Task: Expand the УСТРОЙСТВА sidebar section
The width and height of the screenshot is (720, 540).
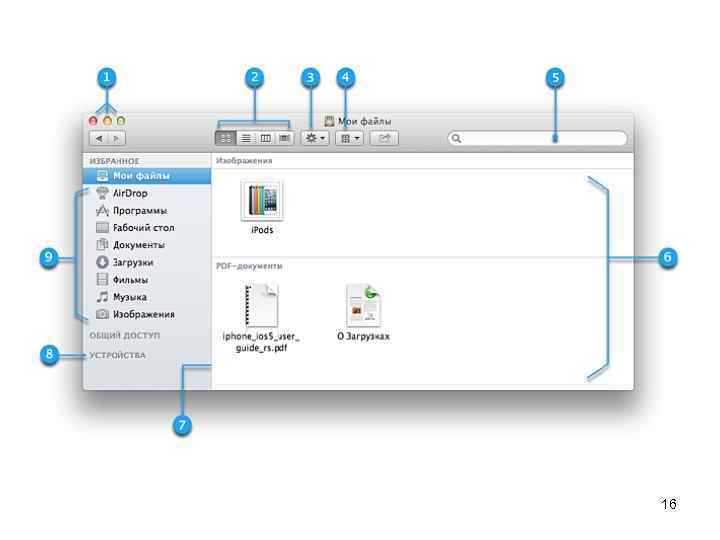Action: [x=118, y=355]
